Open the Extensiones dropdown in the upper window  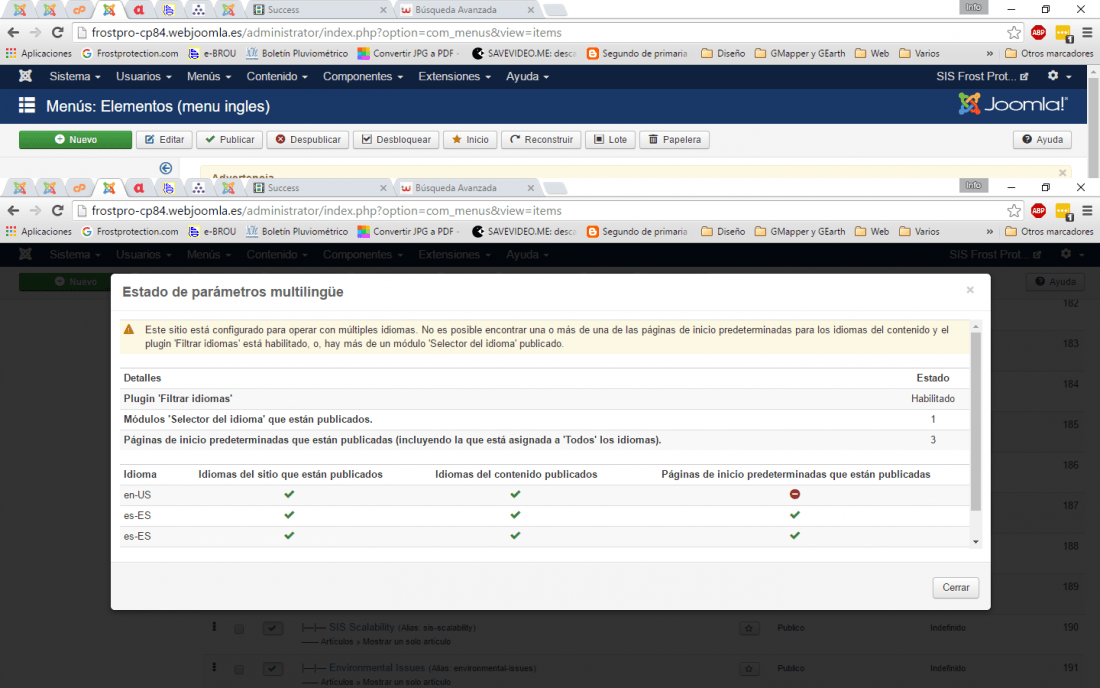pos(454,76)
